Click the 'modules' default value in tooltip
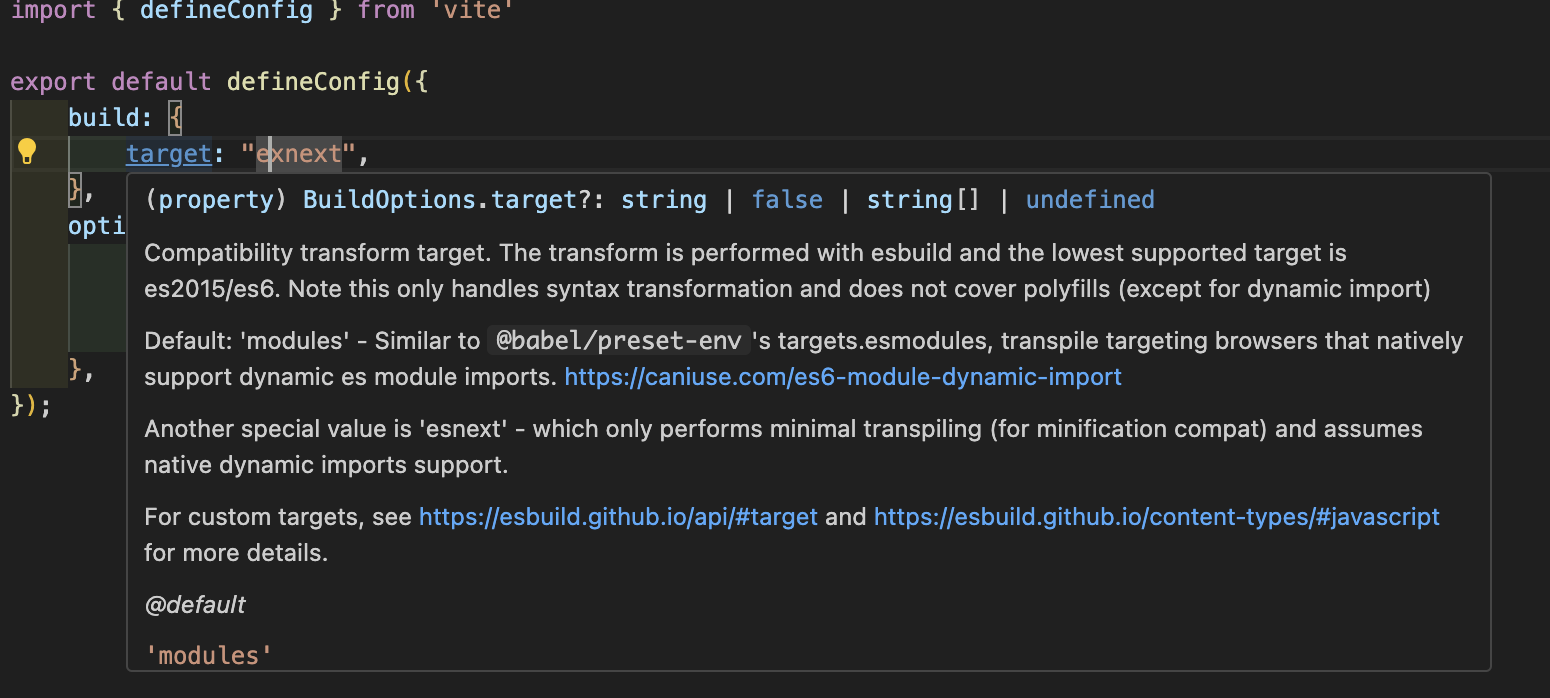Viewport: 1550px width, 698px height. 209,656
